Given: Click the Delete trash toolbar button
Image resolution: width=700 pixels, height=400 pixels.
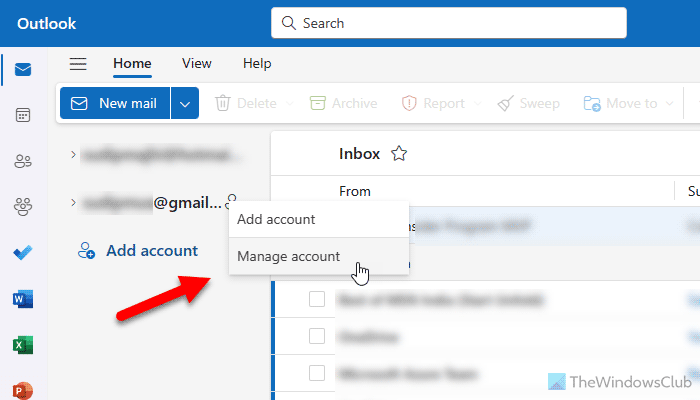Looking at the screenshot, I should point(246,103).
